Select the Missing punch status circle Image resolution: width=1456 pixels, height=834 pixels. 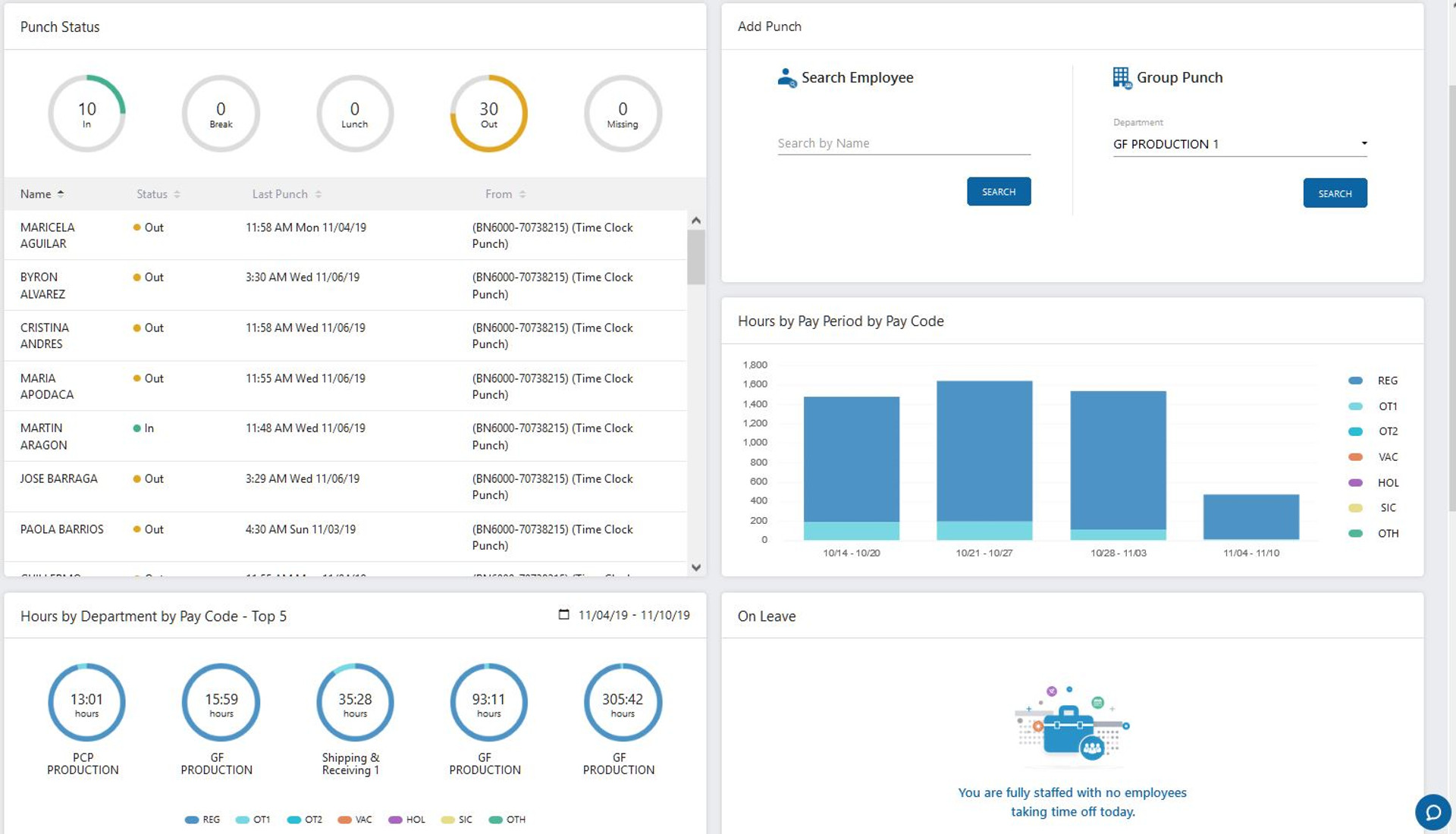point(622,112)
